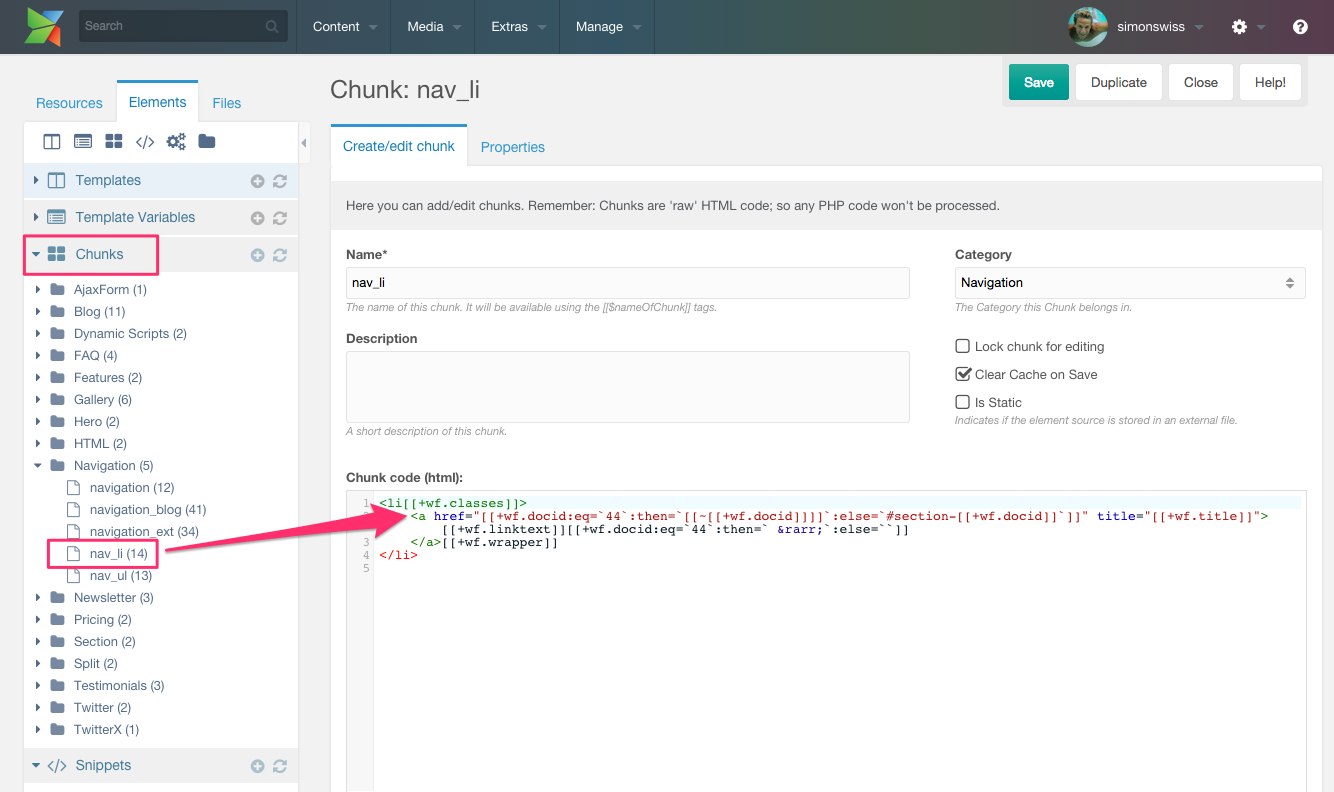Open the settings gear menu

click(1240, 27)
